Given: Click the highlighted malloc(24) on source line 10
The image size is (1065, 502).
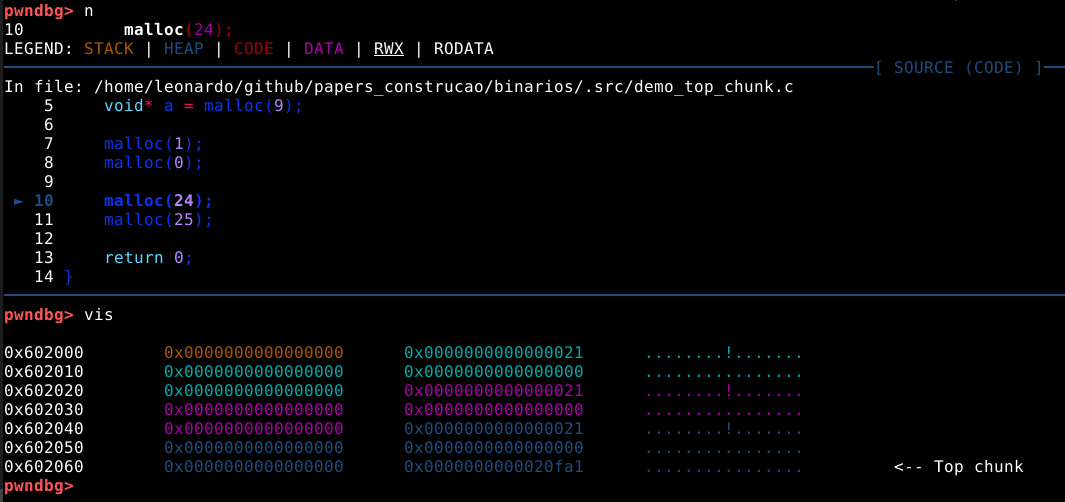Looking at the screenshot, I should (x=158, y=201).
